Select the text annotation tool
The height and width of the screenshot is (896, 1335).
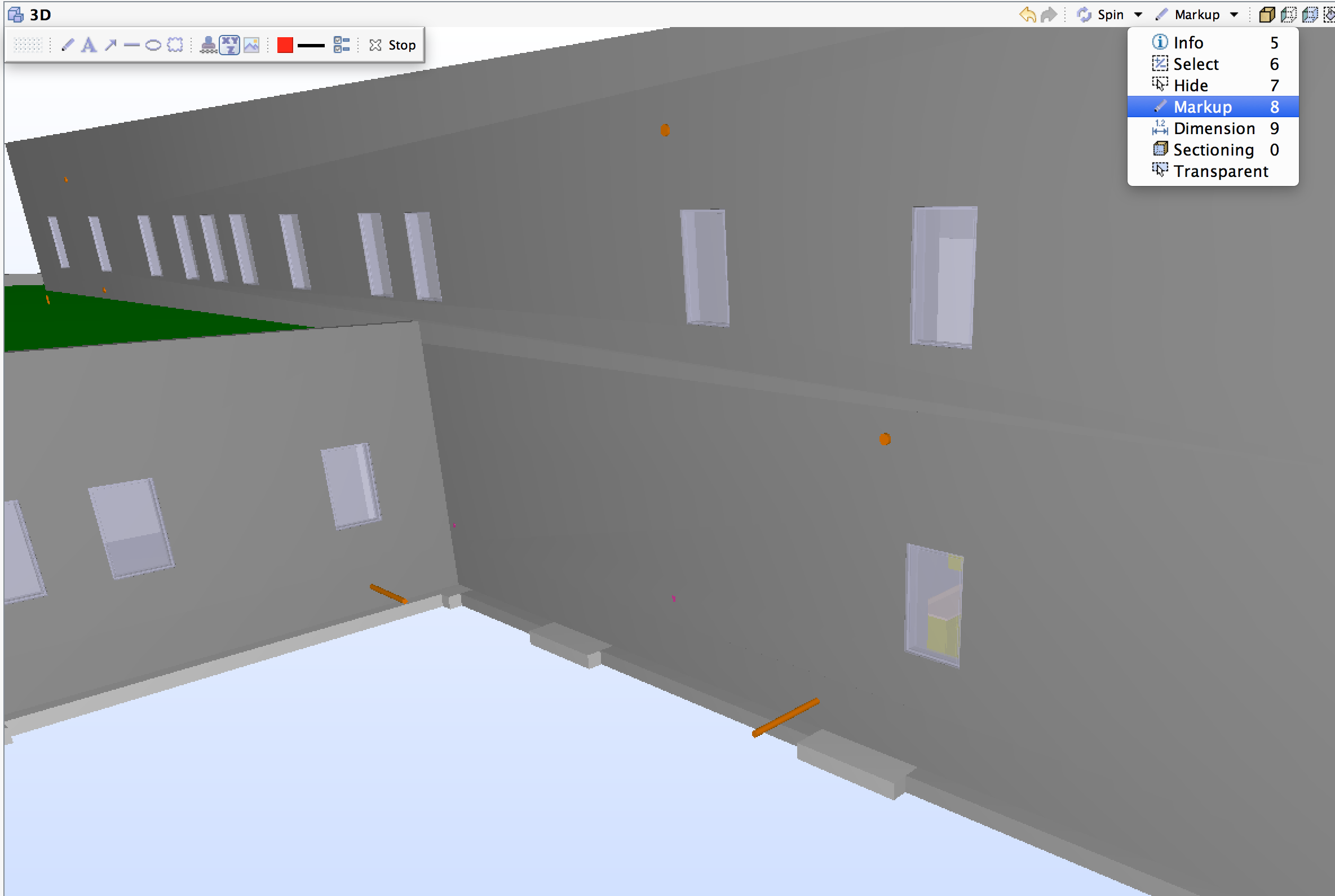[89, 45]
